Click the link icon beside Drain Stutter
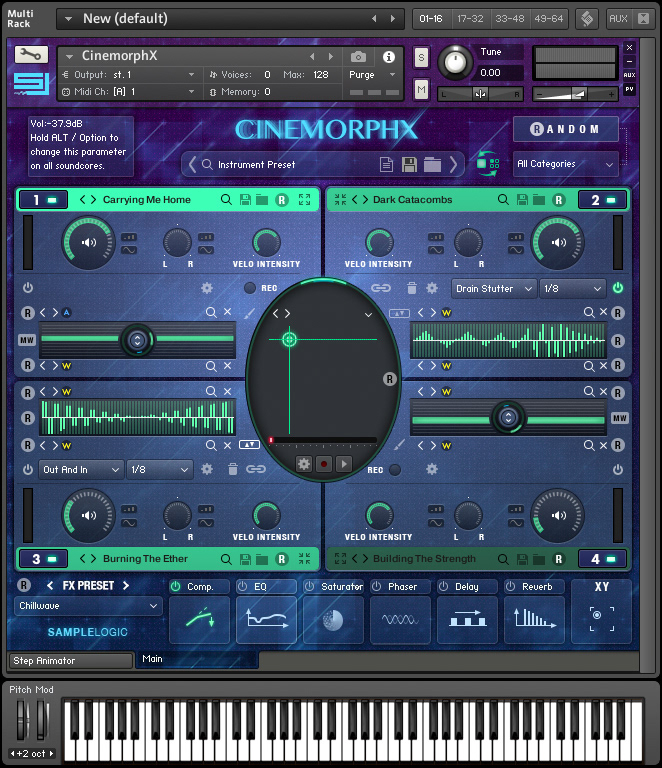Screen dimensions: 662x768 (381, 288)
